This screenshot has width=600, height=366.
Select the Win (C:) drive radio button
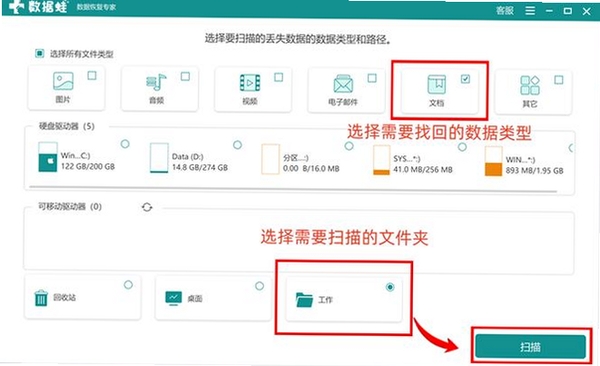125,144
